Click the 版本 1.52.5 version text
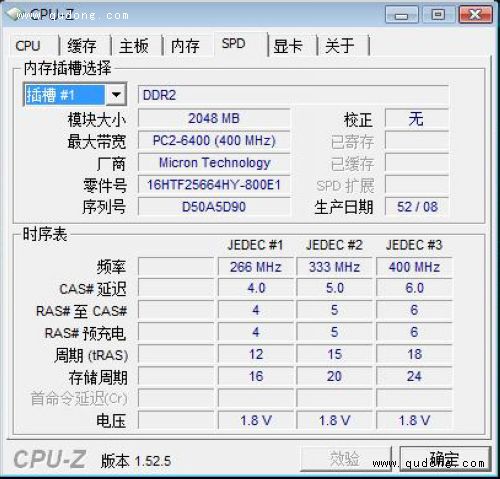Viewport: 500px width, 479px height. tap(136, 461)
